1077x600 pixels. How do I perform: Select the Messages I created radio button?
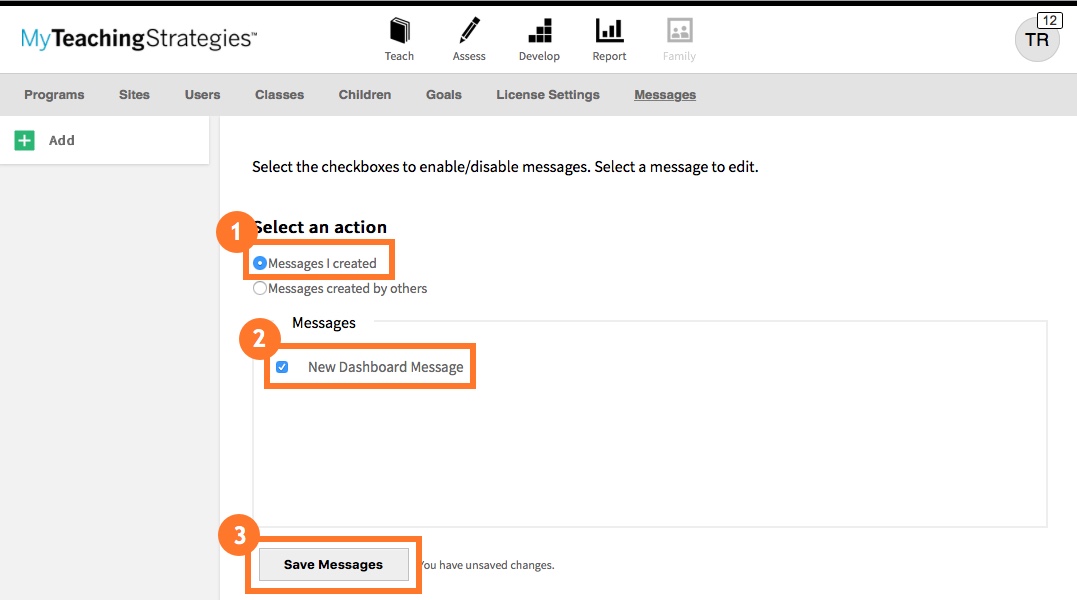click(x=260, y=263)
